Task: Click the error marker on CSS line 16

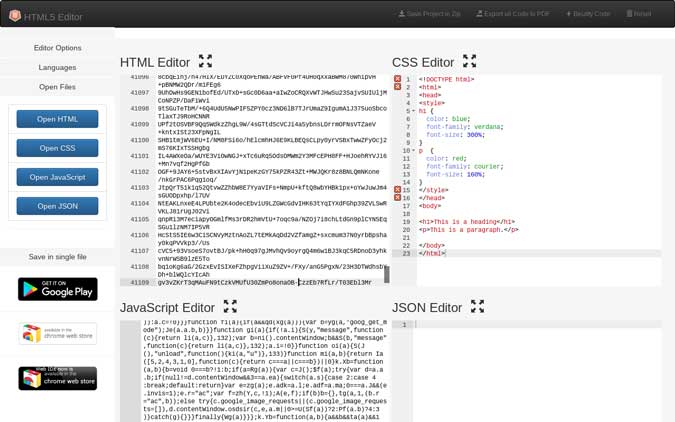Action: pos(397,198)
